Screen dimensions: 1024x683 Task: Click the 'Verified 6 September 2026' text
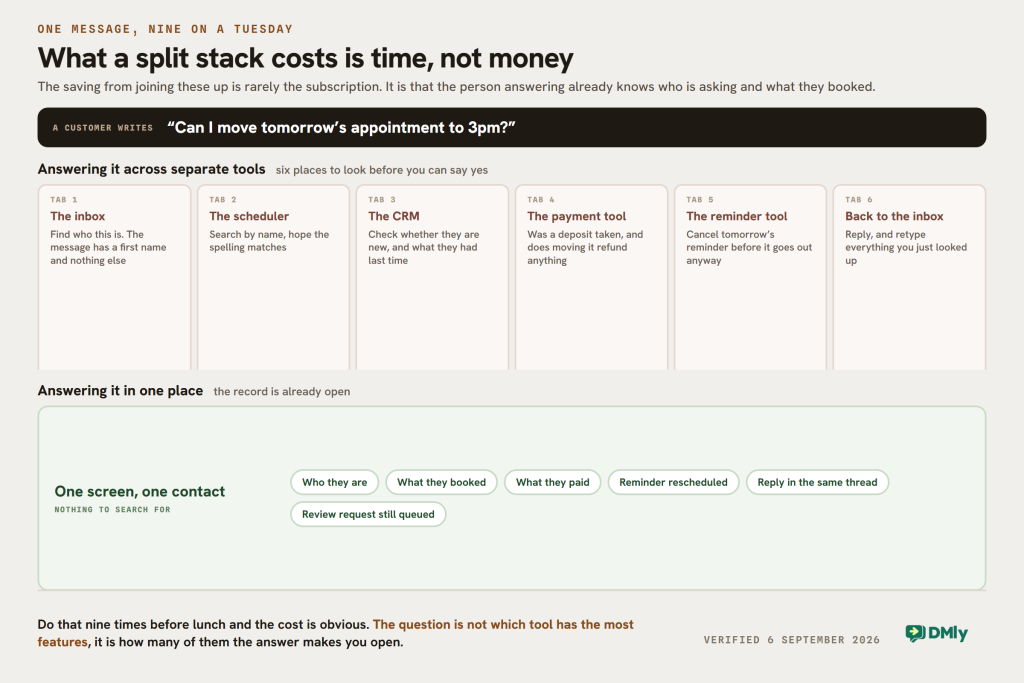(x=792, y=640)
